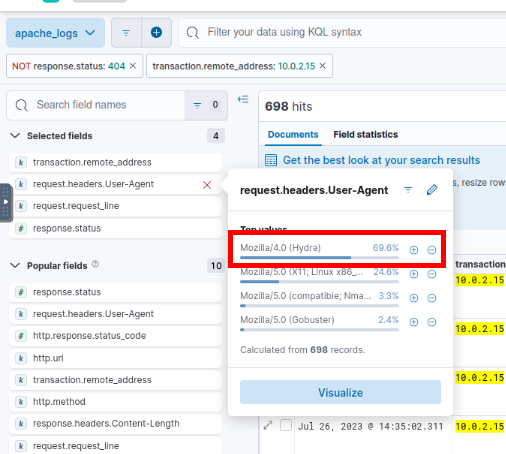Collapse the Selected fields section
The image size is (506, 454).
click(x=15, y=136)
